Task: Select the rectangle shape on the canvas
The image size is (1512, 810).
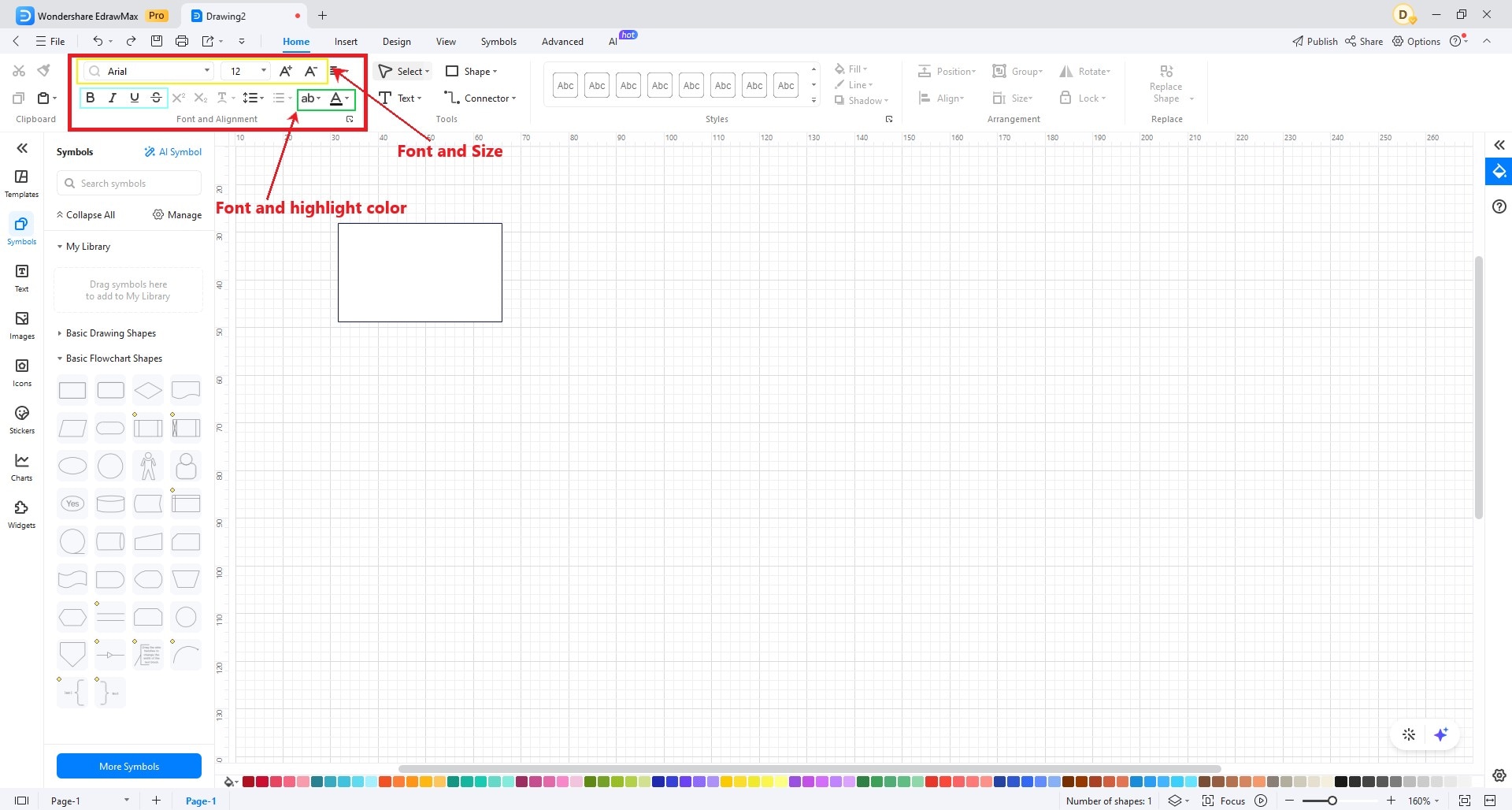Action: coord(420,273)
